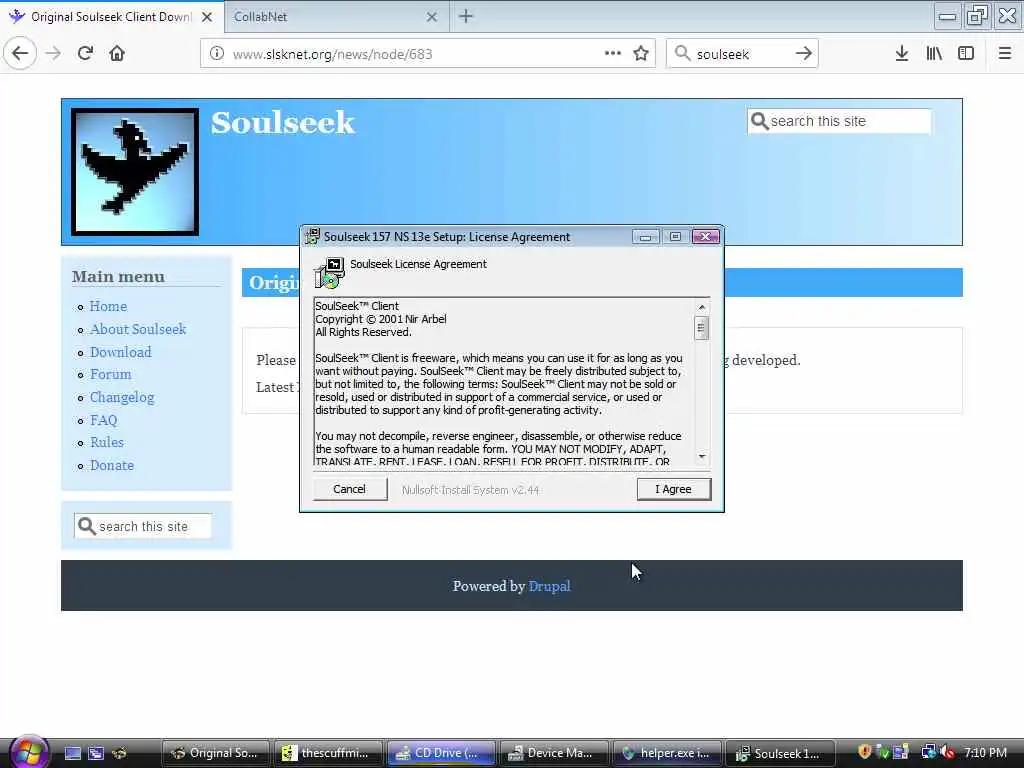Open site information icon in address bar
This screenshot has width=1024, height=768.
217,54
